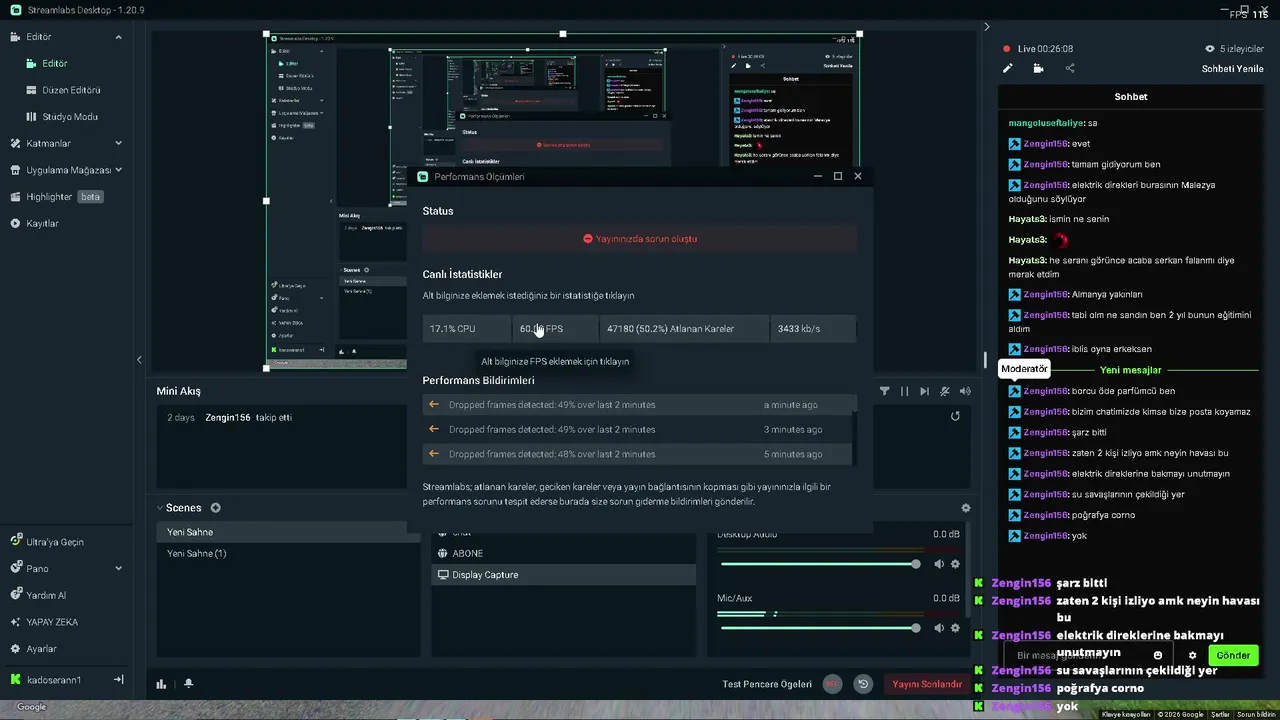Click the Yeni mesajlar divider link
The width and height of the screenshot is (1280, 720).
(x=1130, y=370)
